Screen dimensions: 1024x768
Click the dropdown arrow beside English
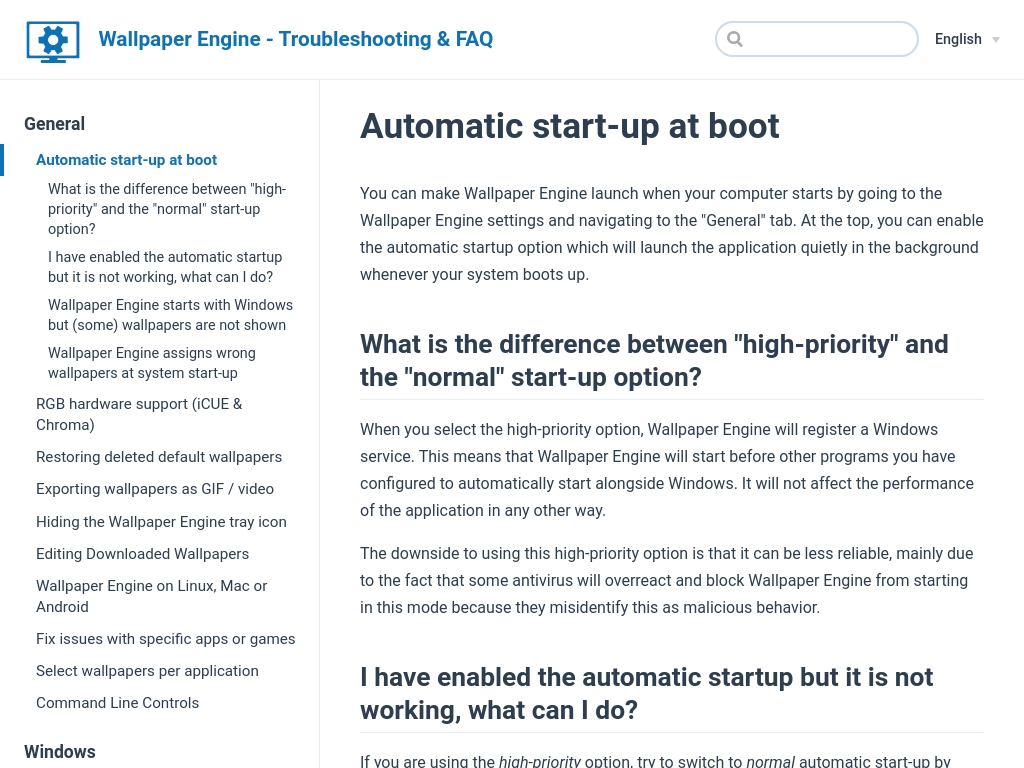click(996, 40)
